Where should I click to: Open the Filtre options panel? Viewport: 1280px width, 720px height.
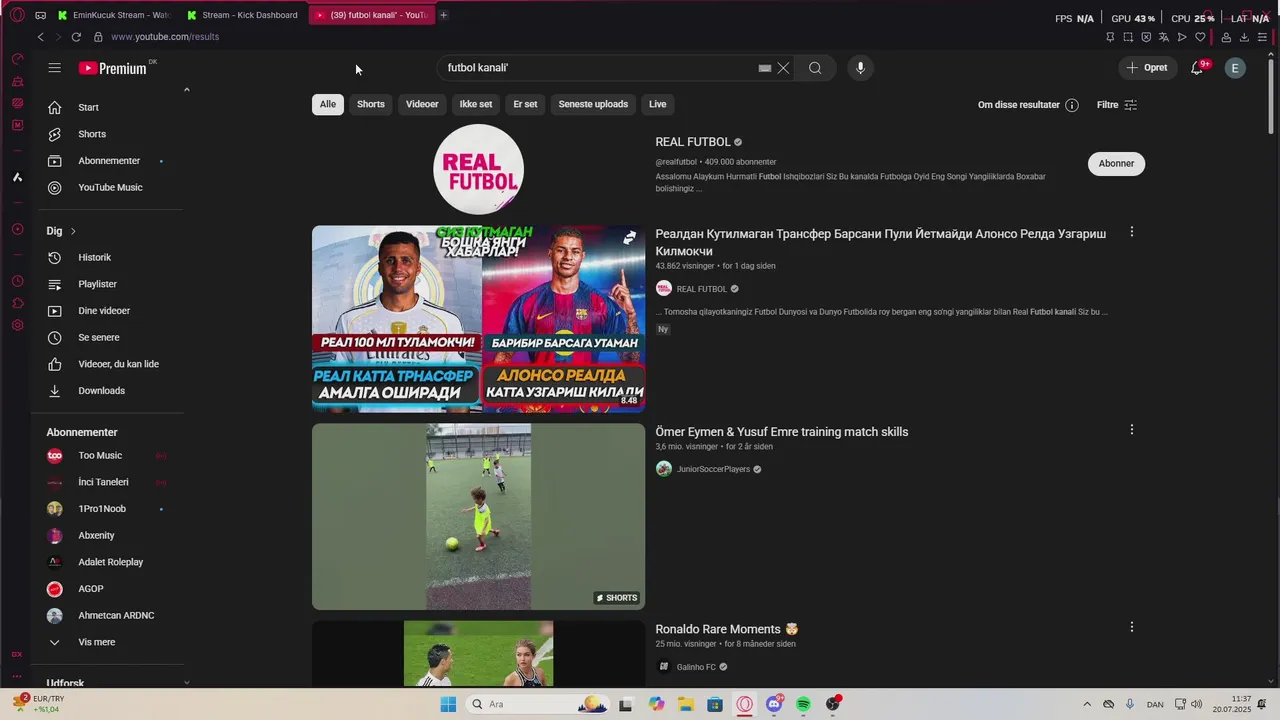point(1117,105)
